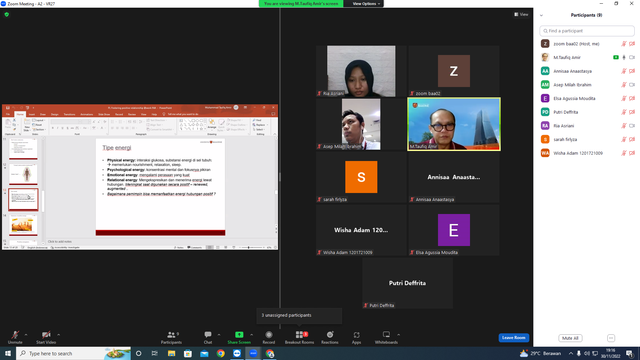Viewport: 640px width, 360px height.
Task: Click the green encryption shield icon
Action: tap(7, 14)
